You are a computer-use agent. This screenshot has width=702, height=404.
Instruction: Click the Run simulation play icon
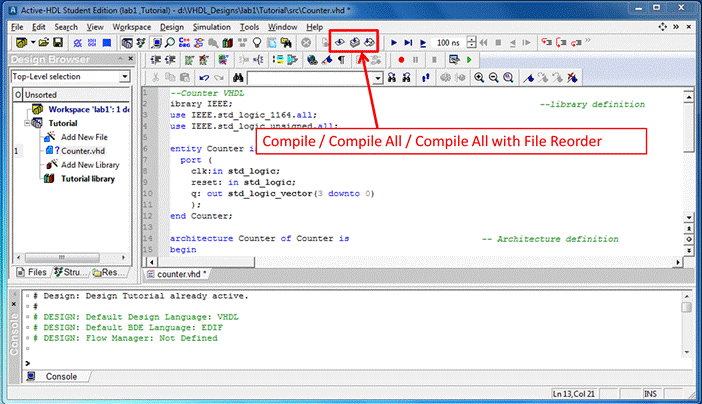coord(394,43)
